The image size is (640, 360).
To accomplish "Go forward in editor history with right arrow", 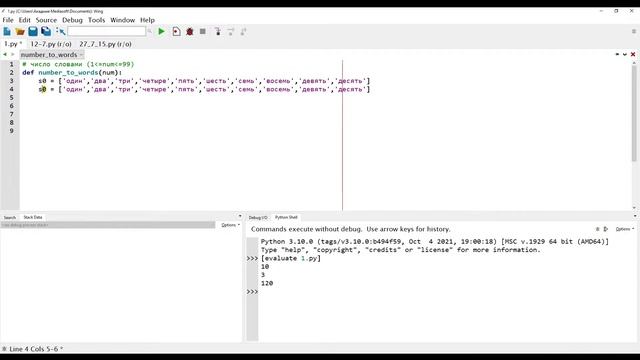I will click(x=13, y=54).
